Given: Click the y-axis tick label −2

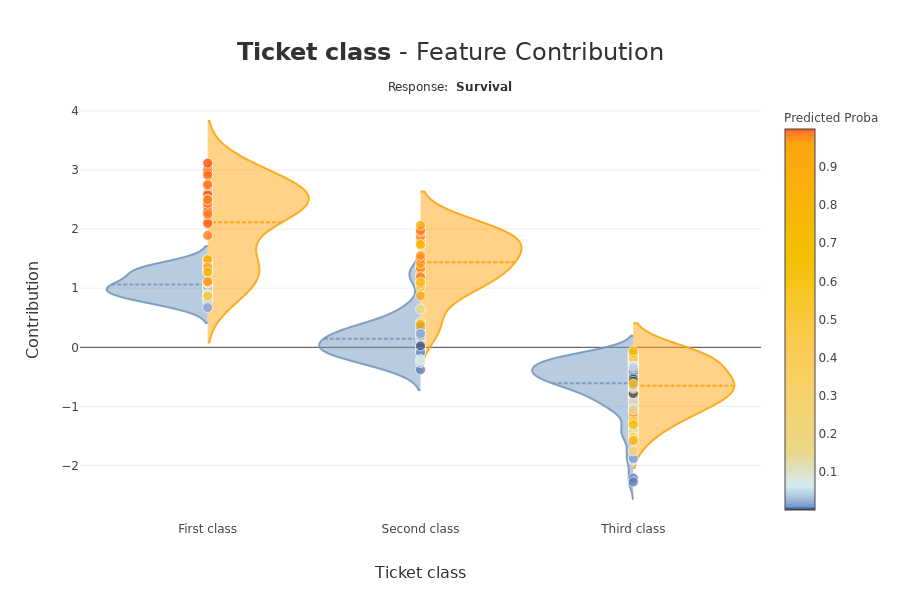Looking at the screenshot, I should click(x=70, y=466).
